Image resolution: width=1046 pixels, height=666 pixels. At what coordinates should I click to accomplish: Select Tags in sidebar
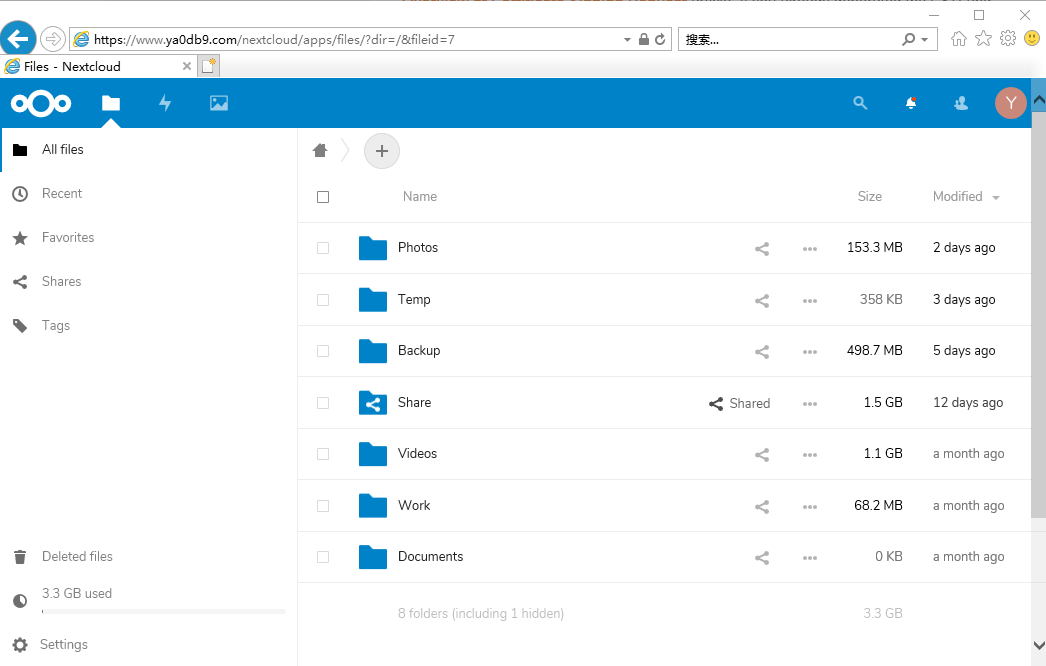point(148,326)
